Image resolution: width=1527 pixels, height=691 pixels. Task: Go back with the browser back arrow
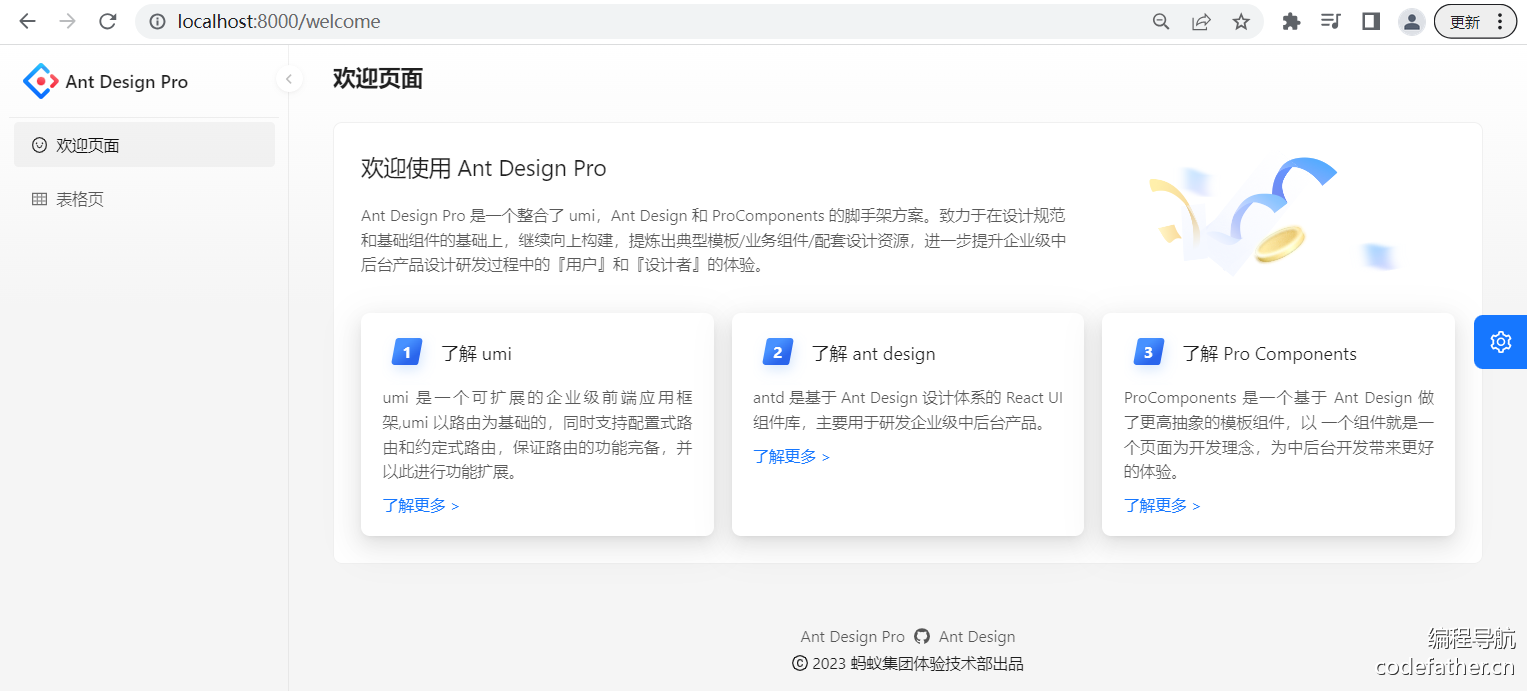[27, 21]
